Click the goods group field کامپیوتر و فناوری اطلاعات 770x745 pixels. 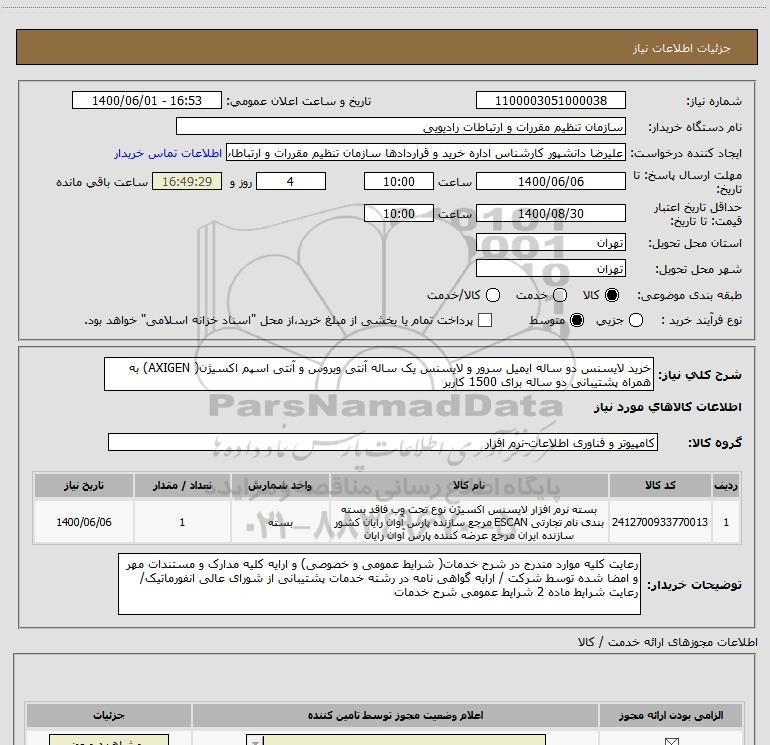tap(383, 442)
